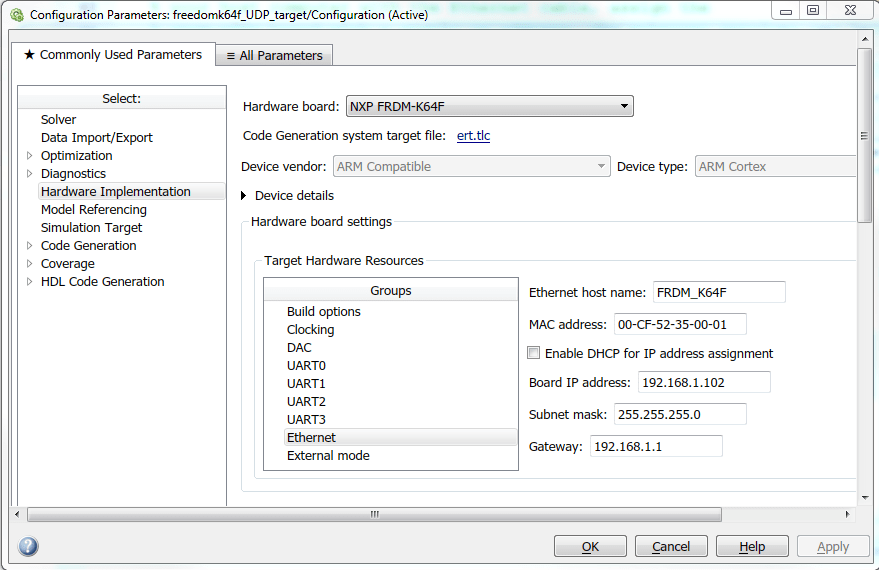The image size is (879, 570).
Task: Expand the Optimization tree node
Action: pos(30,156)
